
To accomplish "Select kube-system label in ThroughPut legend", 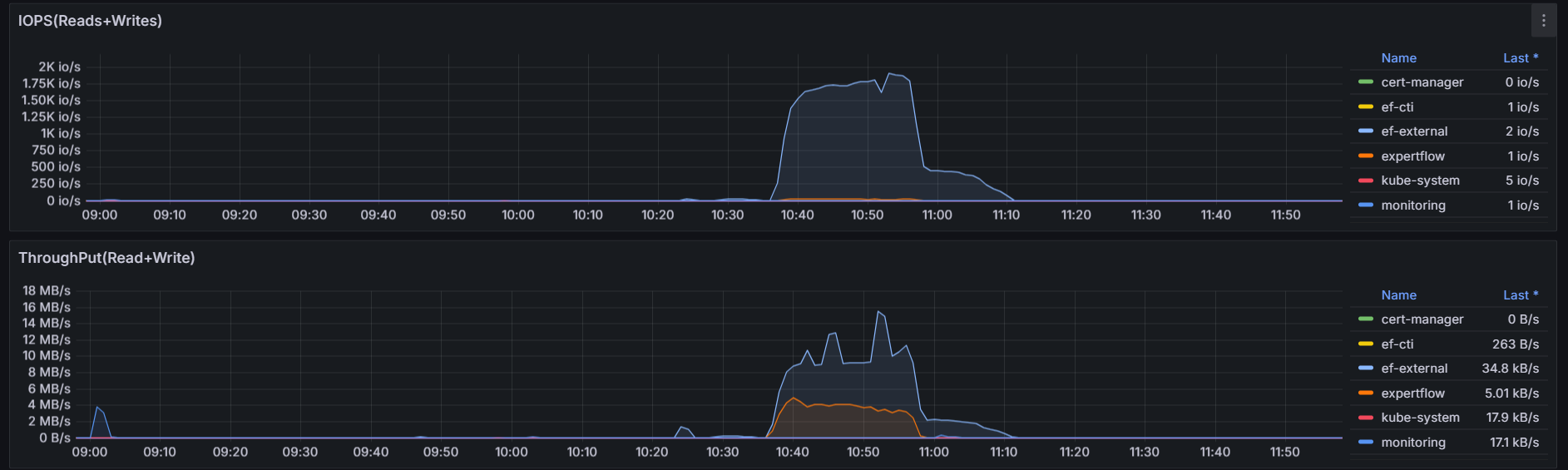I will [x=1420, y=418].
